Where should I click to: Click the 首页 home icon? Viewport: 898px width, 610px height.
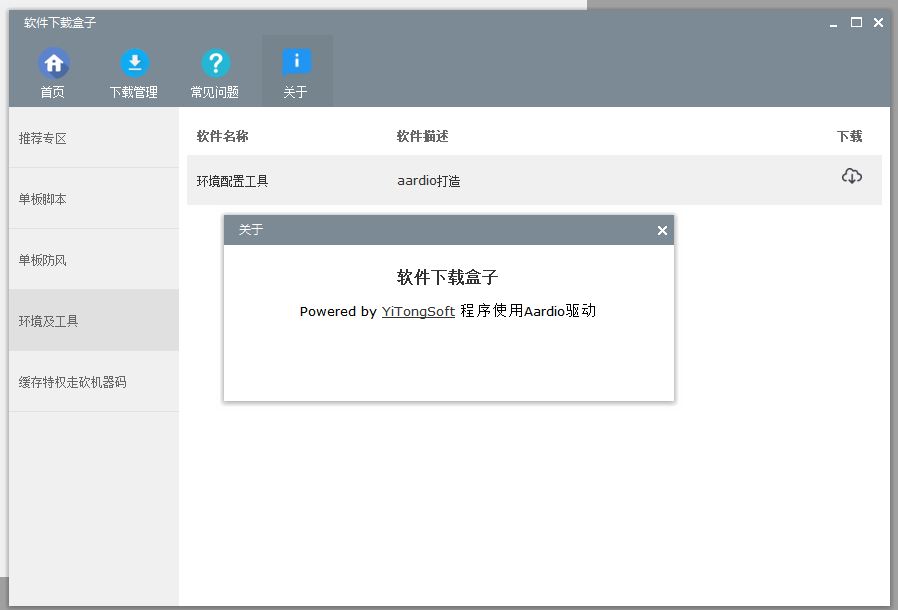(53, 65)
